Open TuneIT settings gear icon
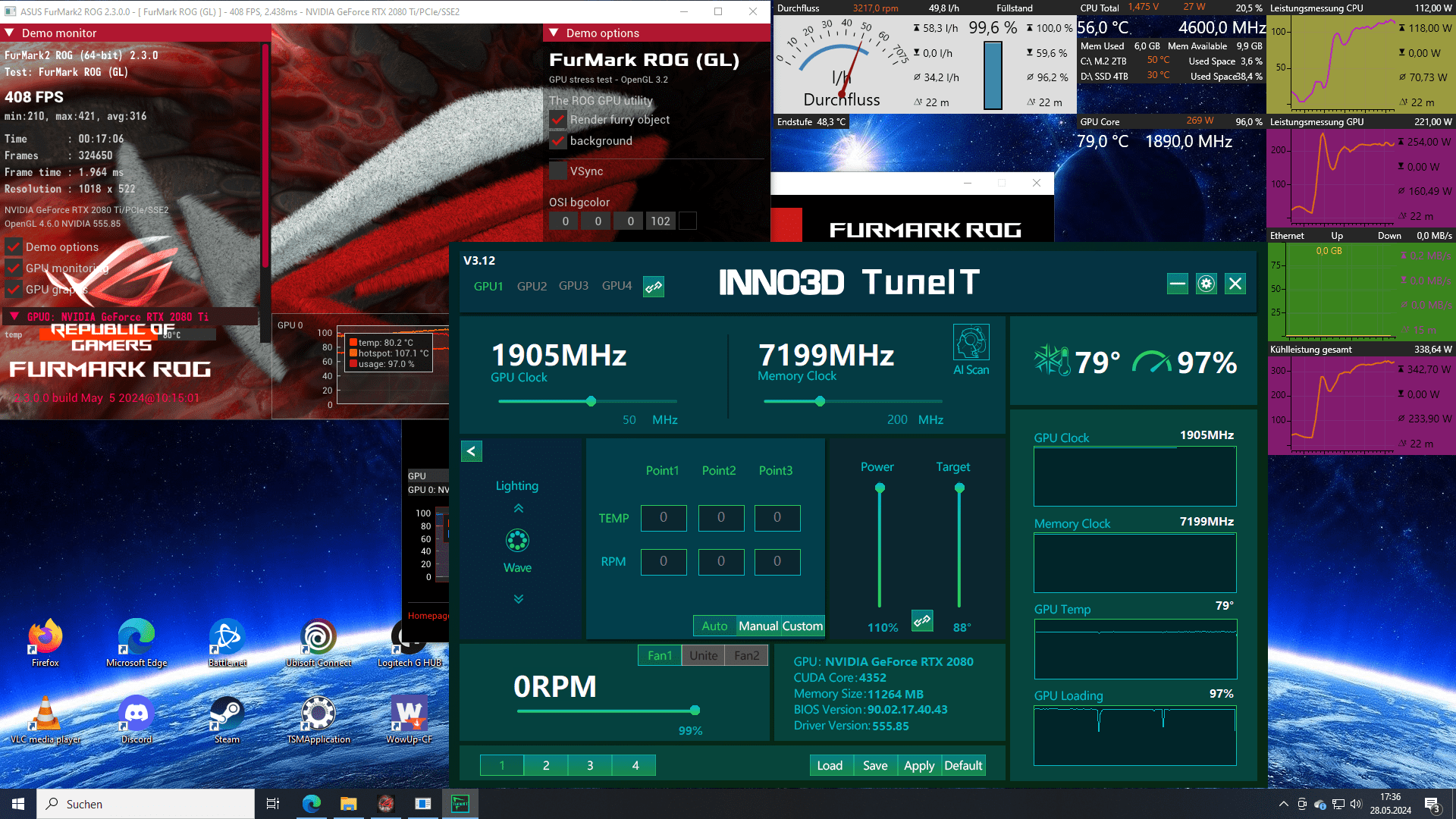This screenshot has height=819, width=1456. tap(1206, 284)
